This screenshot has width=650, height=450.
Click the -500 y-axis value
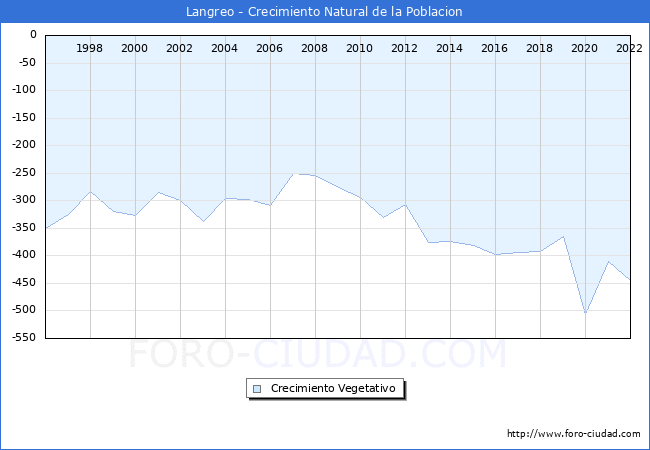pyautogui.click(x=24, y=310)
